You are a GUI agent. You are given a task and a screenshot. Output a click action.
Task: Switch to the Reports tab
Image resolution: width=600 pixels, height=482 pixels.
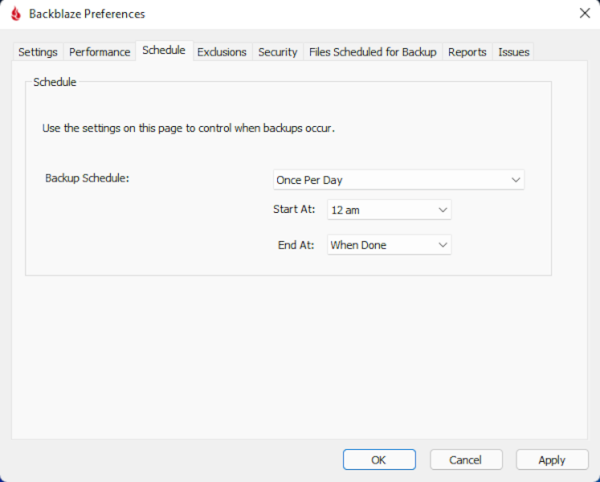click(467, 52)
